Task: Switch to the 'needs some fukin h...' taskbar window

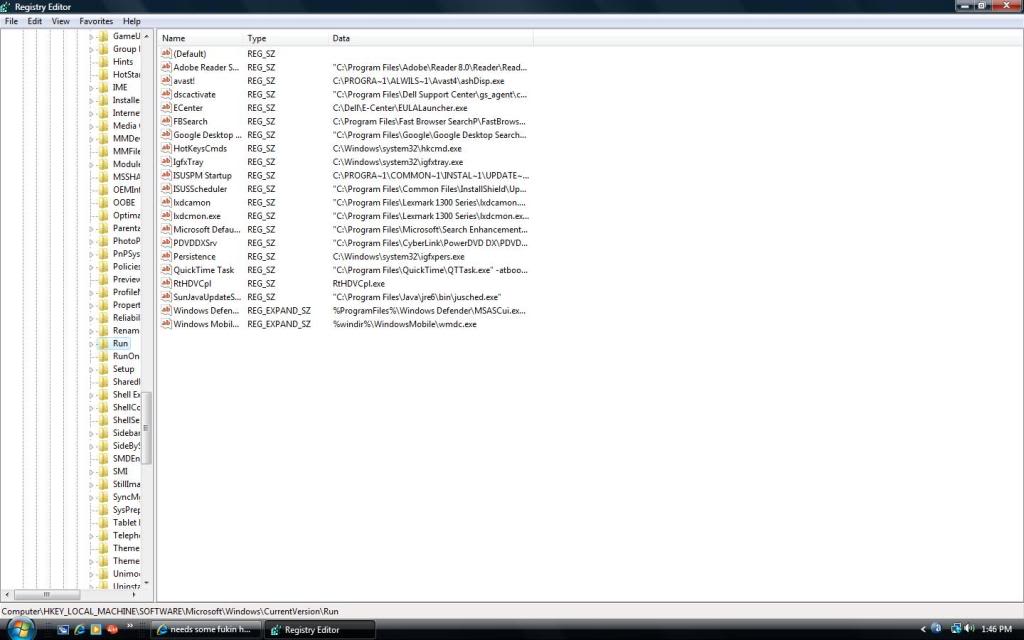Action: [206, 630]
